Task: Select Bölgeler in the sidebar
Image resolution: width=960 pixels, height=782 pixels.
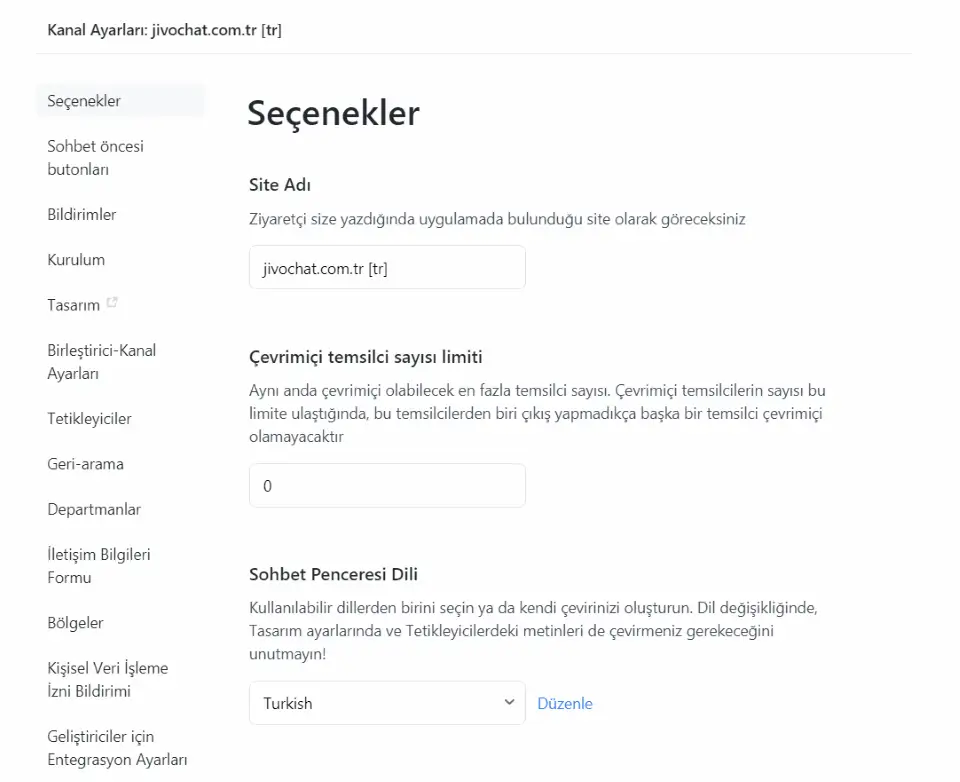Action: 75,623
